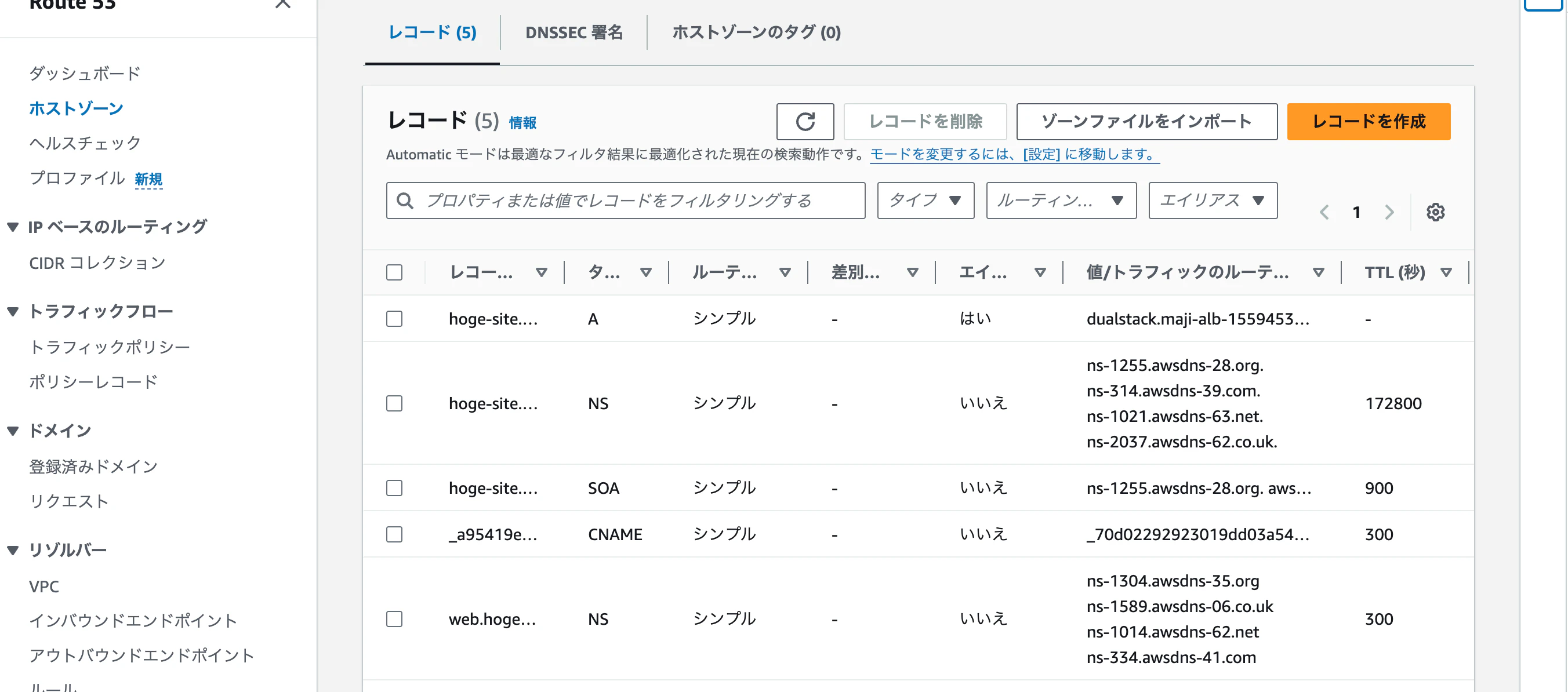Click the ns-334.awsdns-41.com value line
The width and height of the screenshot is (1568, 692).
point(1171,657)
